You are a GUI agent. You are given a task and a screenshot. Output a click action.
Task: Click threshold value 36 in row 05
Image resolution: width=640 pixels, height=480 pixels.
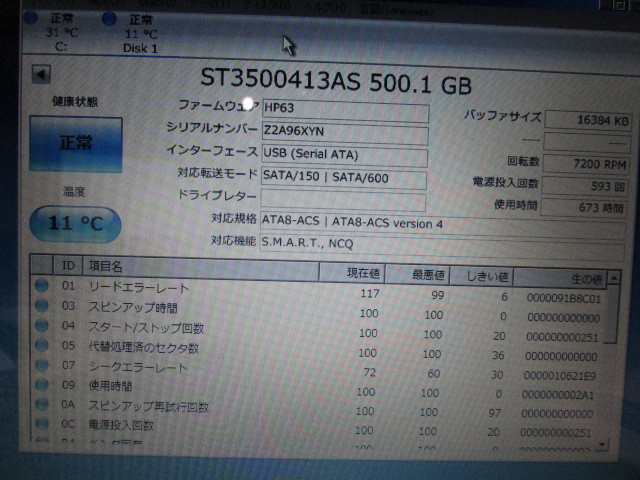point(498,356)
